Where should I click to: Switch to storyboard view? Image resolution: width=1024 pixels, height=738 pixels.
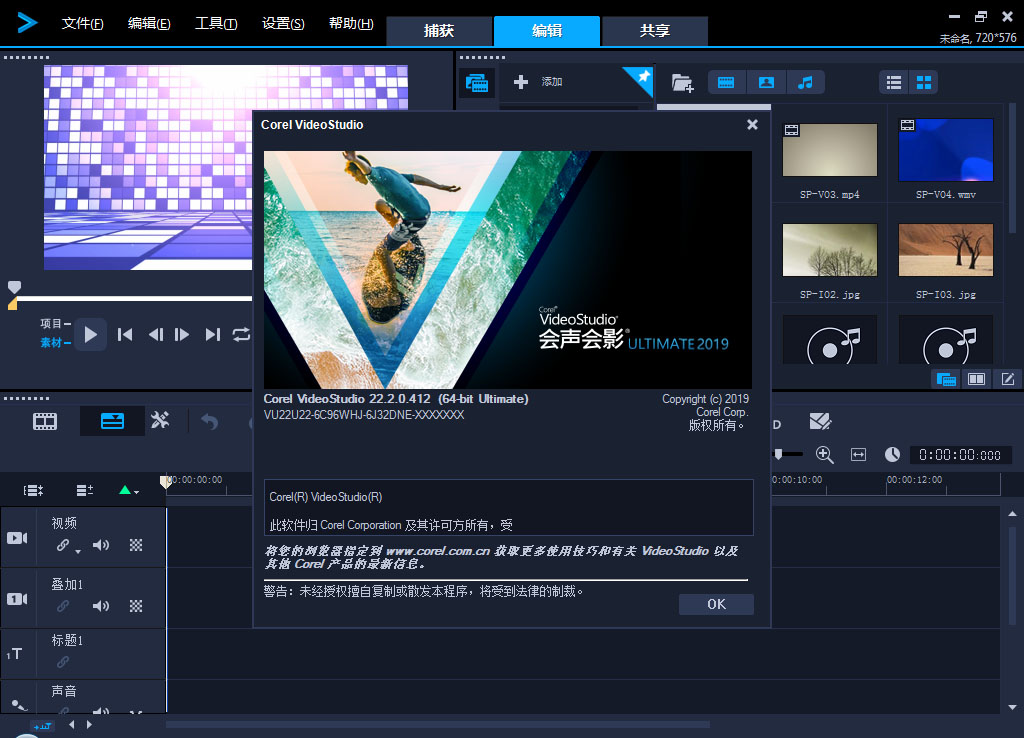tap(45, 421)
